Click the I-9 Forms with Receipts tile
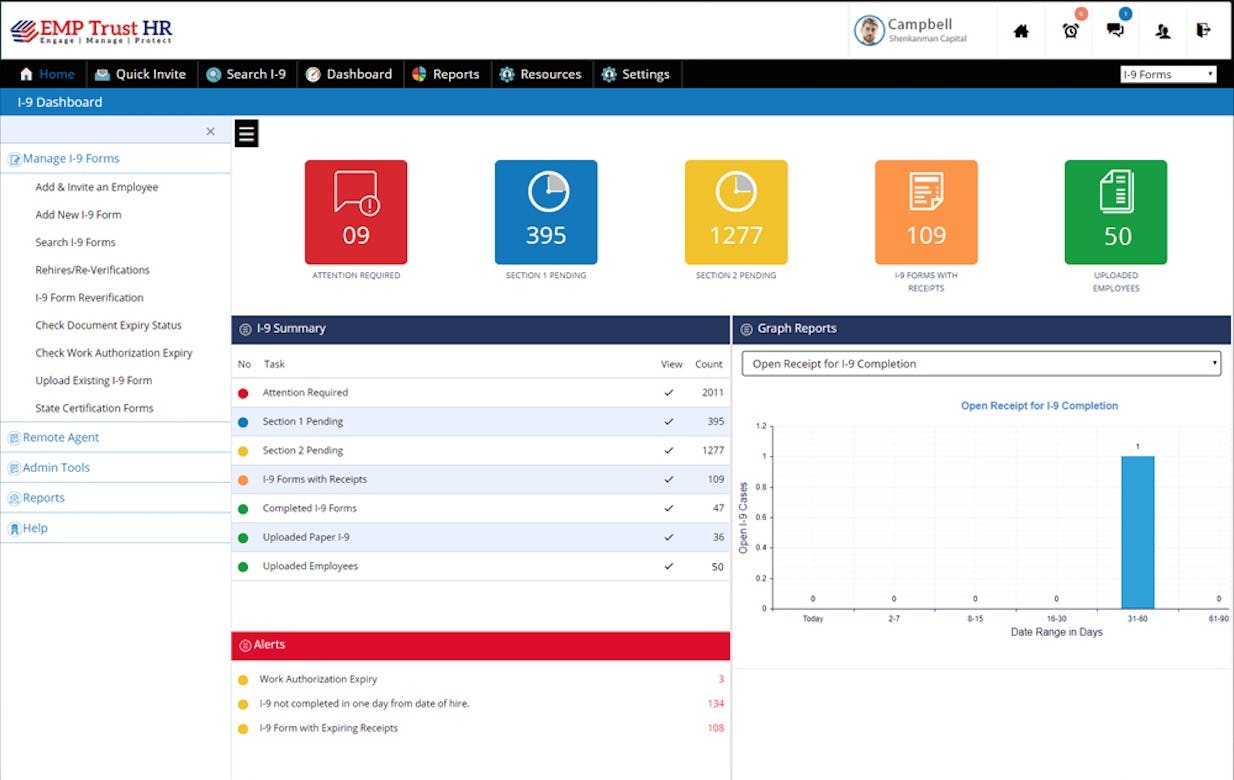This screenshot has width=1234, height=780. pyautogui.click(x=926, y=211)
